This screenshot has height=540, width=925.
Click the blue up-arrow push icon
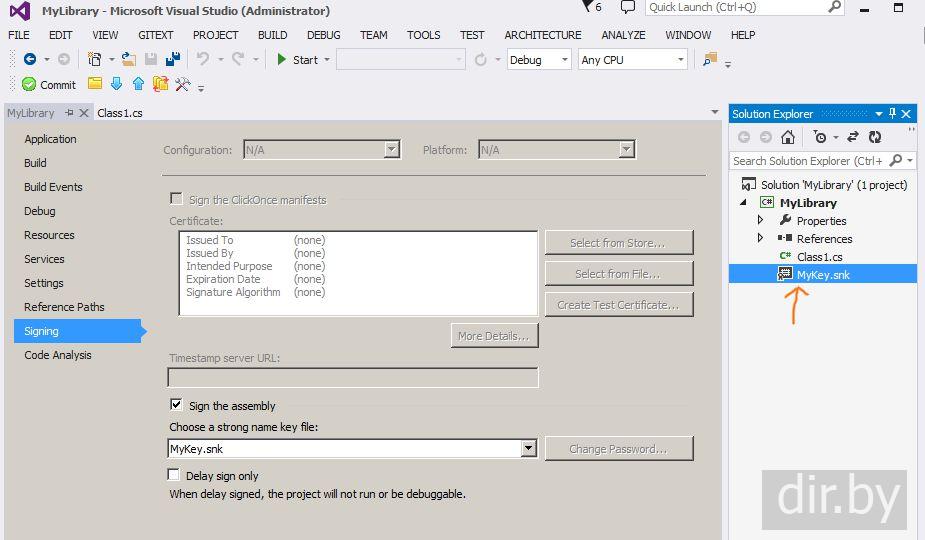(x=138, y=84)
